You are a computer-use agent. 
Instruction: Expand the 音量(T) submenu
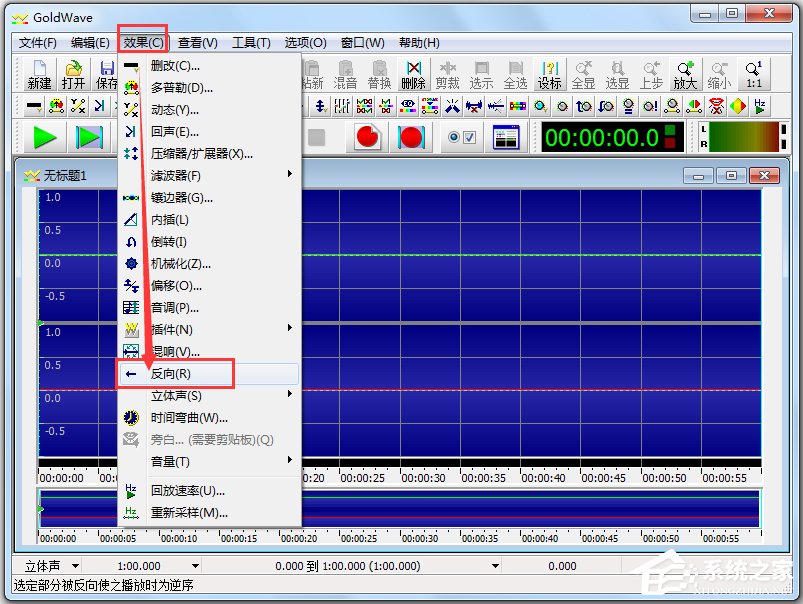point(209,462)
